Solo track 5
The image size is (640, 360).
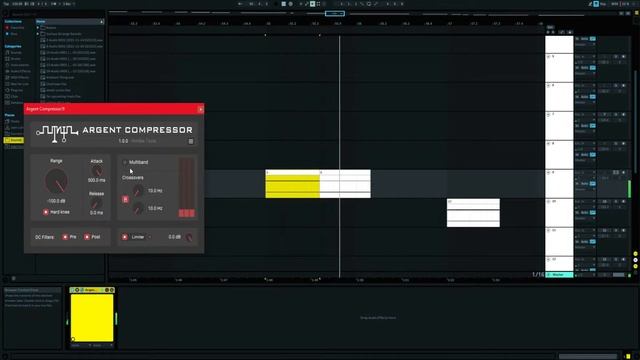[x=616, y=57]
